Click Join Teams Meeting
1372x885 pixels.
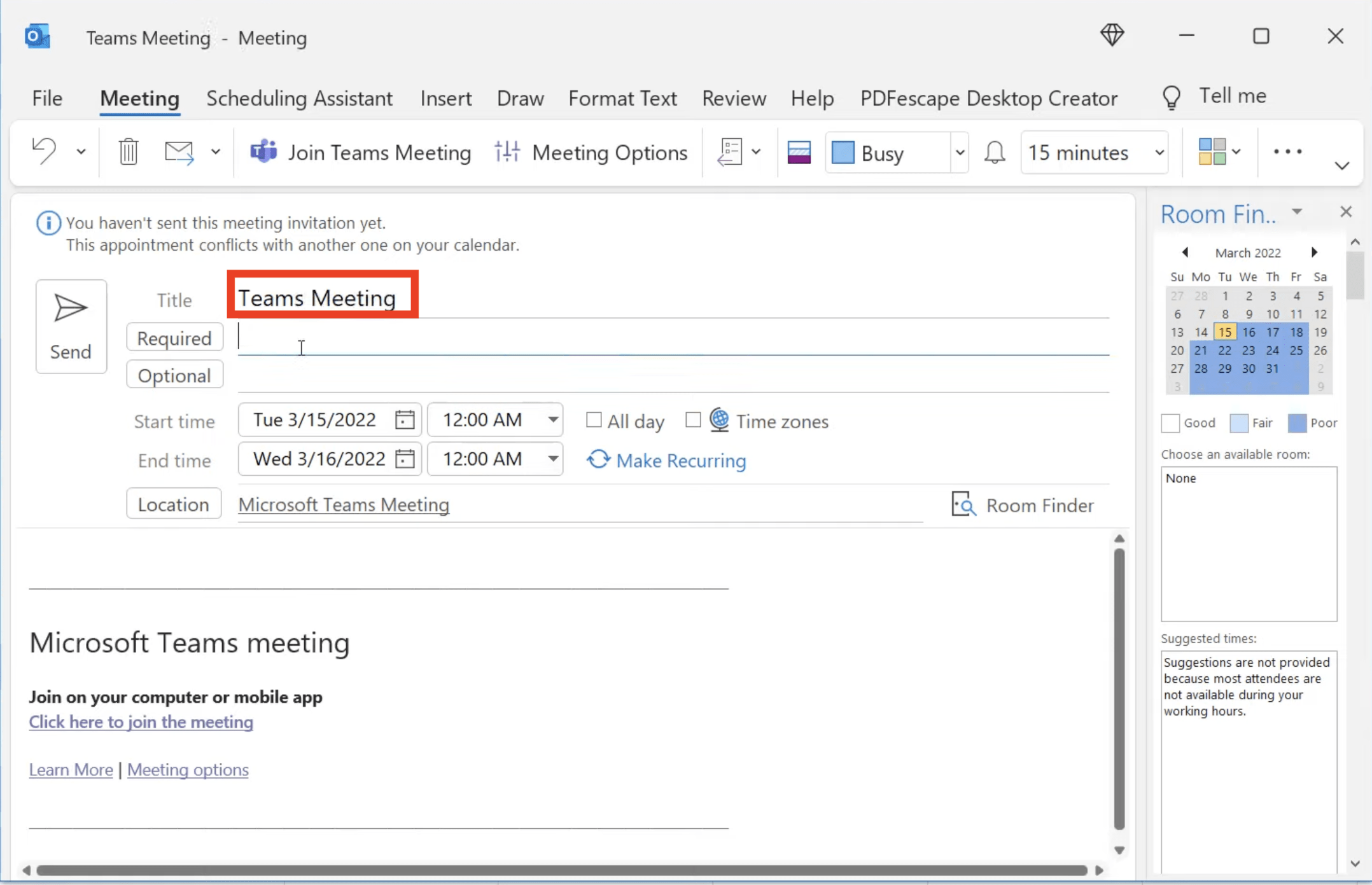[x=360, y=153]
